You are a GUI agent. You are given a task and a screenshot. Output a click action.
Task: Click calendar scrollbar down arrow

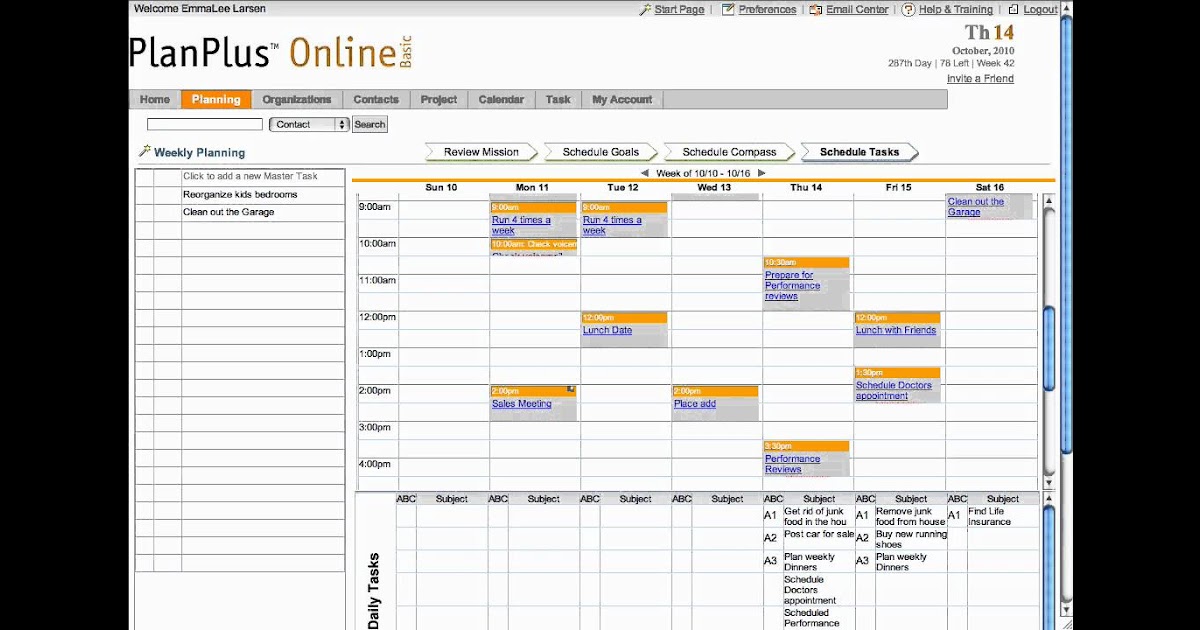pyautogui.click(x=1048, y=483)
